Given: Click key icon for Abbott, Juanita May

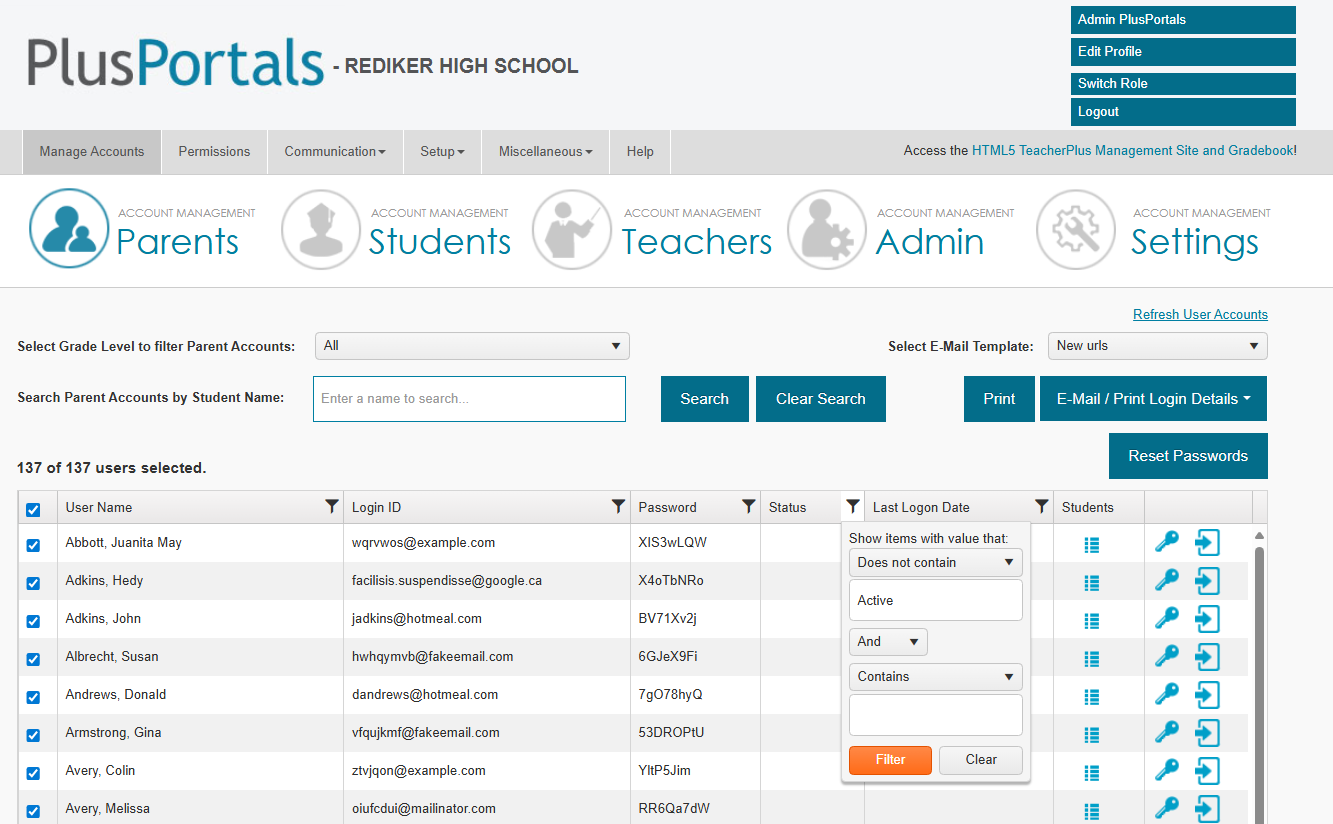Looking at the screenshot, I should coord(1167,542).
